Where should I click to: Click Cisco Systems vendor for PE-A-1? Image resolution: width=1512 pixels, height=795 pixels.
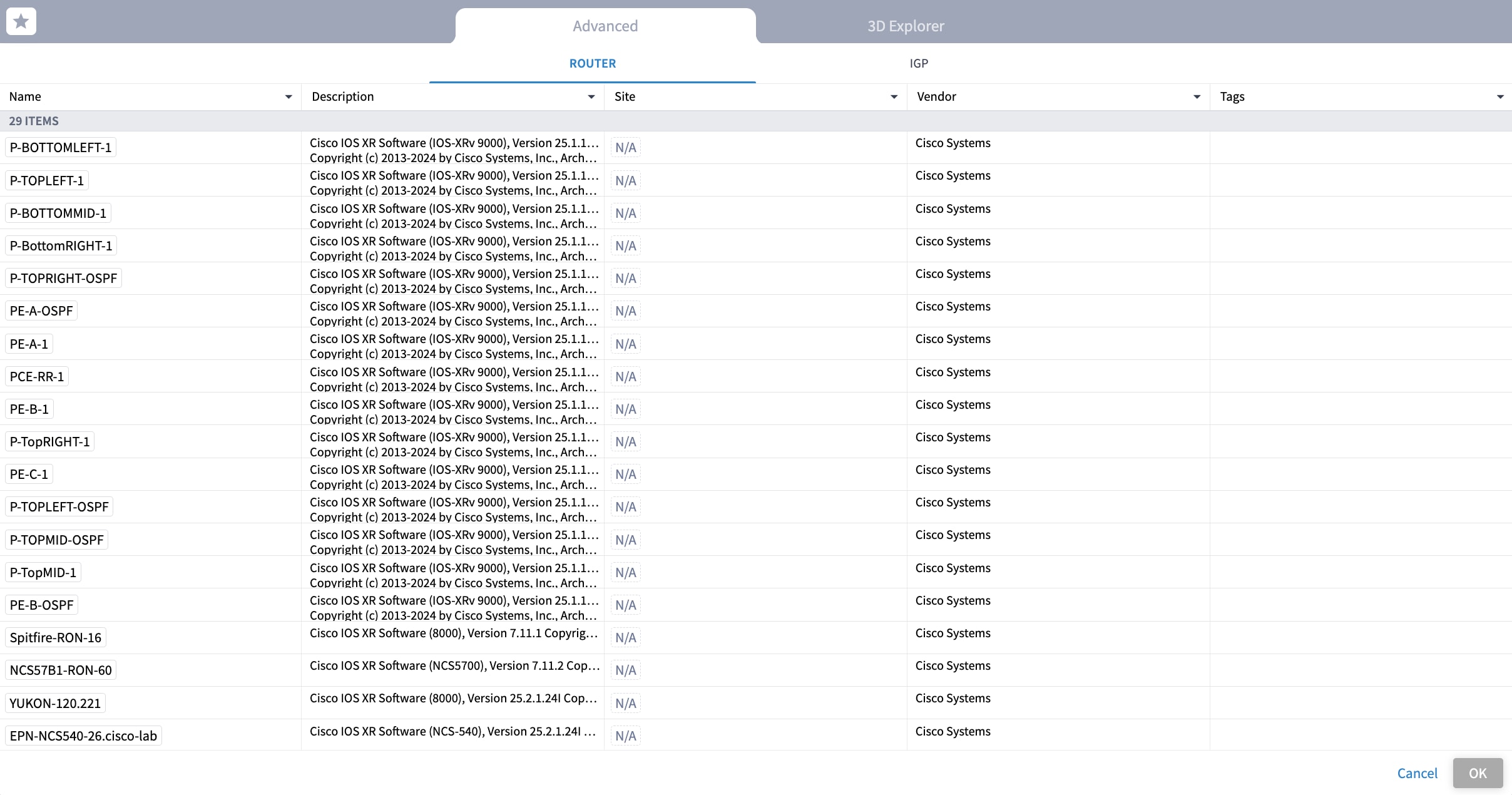[x=953, y=339]
